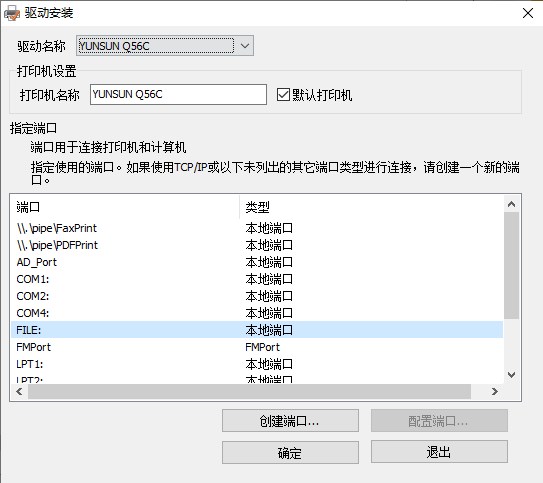Click the 类型 column header
This screenshot has height=483, width=543.
[371, 207]
